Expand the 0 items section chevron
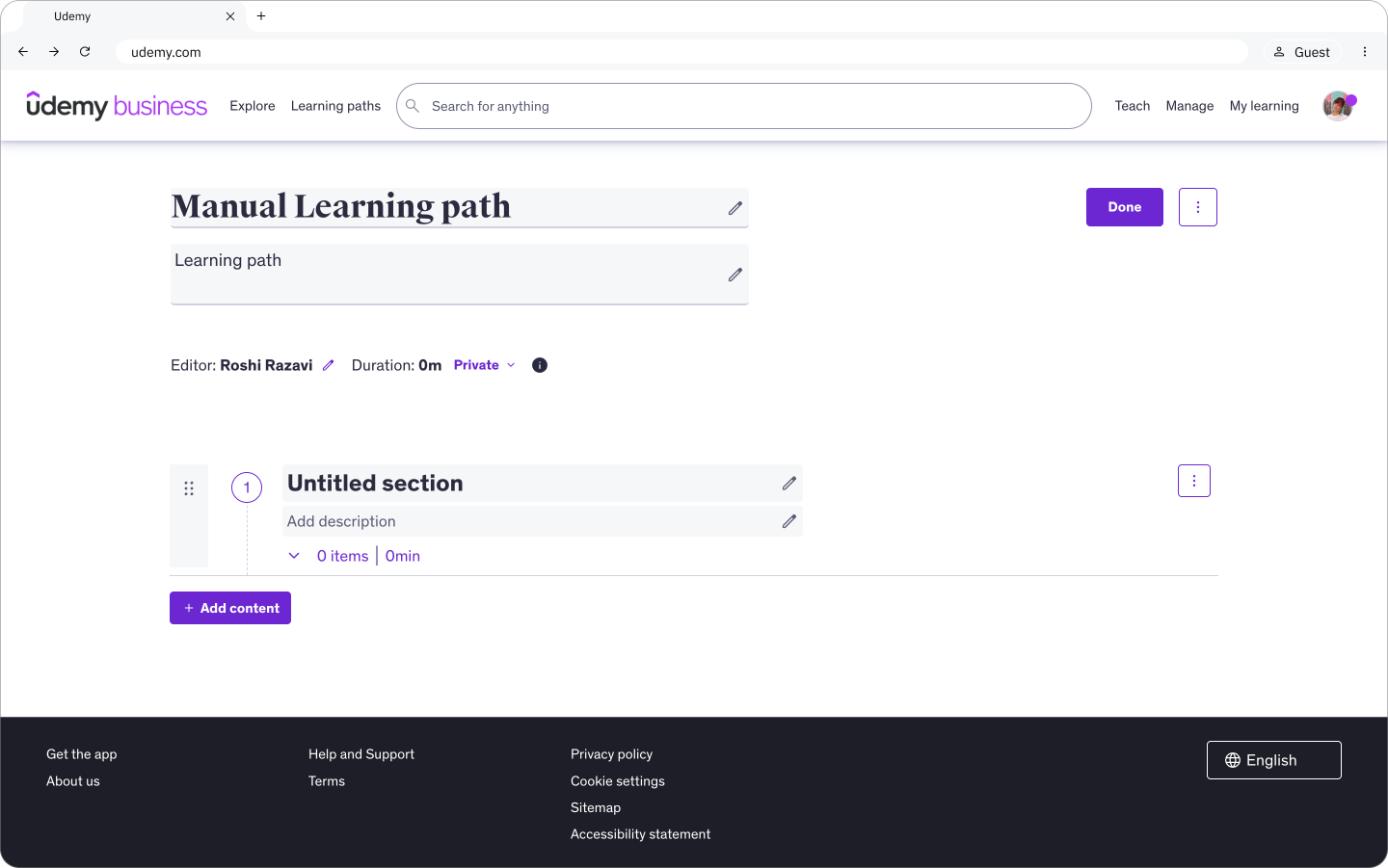The width and height of the screenshot is (1388, 868). coord(294,556)
